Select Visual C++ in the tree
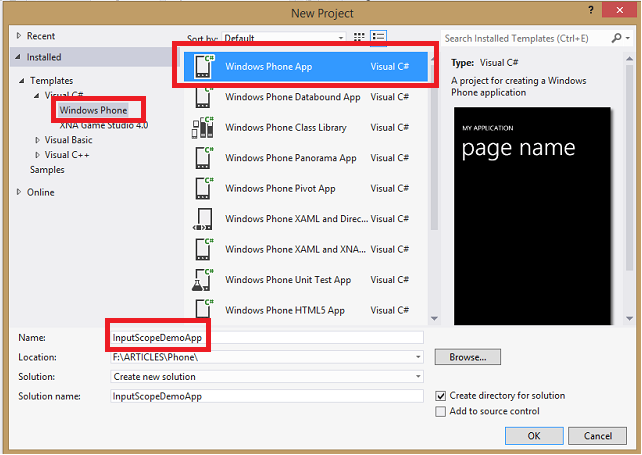Viewport: 642px width, 455px height. pos(67,155)
